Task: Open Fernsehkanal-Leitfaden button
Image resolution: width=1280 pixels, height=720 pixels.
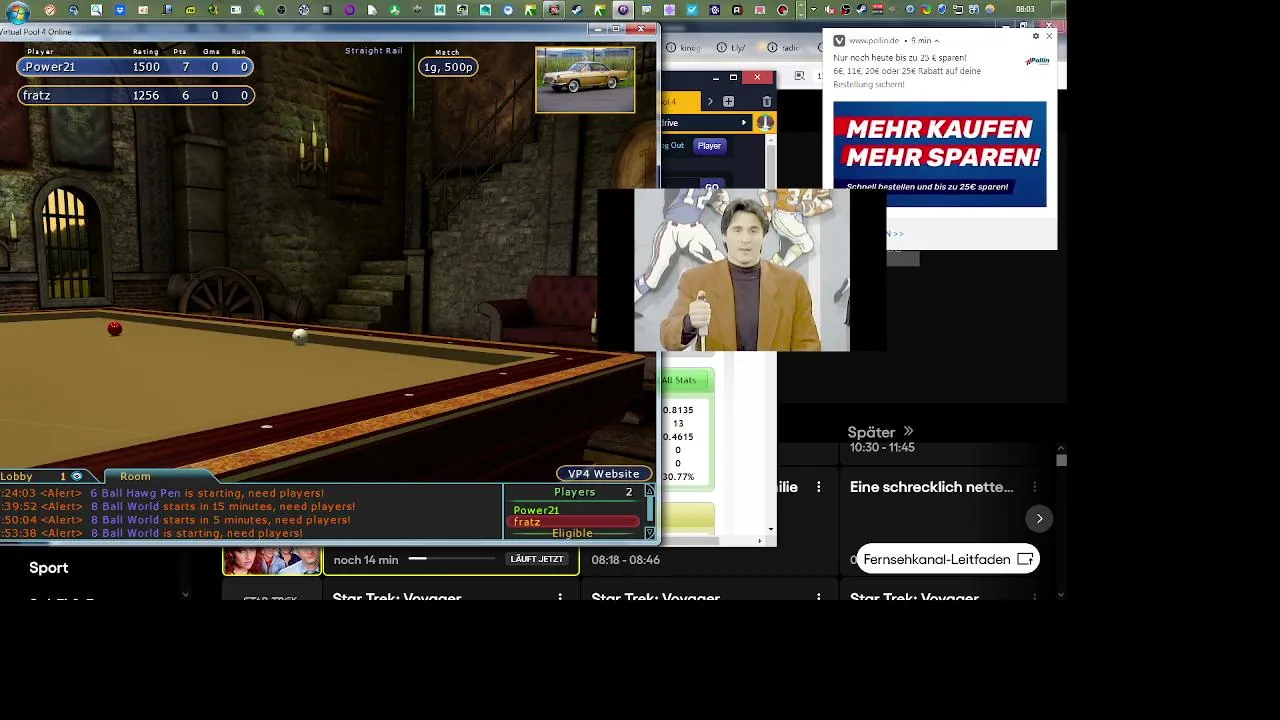Action: (948, 559)
